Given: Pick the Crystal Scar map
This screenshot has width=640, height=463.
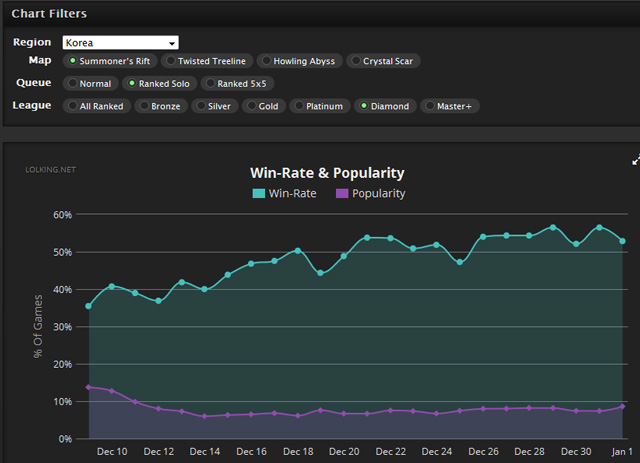Looking at the screenshot, I should tap(385, 61).
